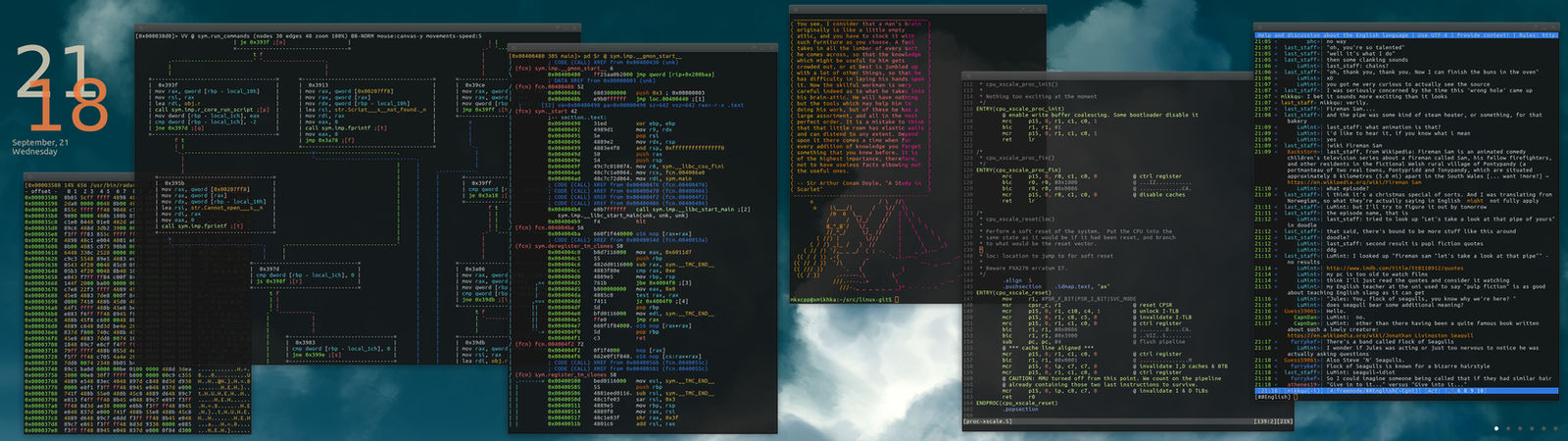
Task: Click the IRC channel topic bar along the window's top edge
Action: (x=1406, y=35)
